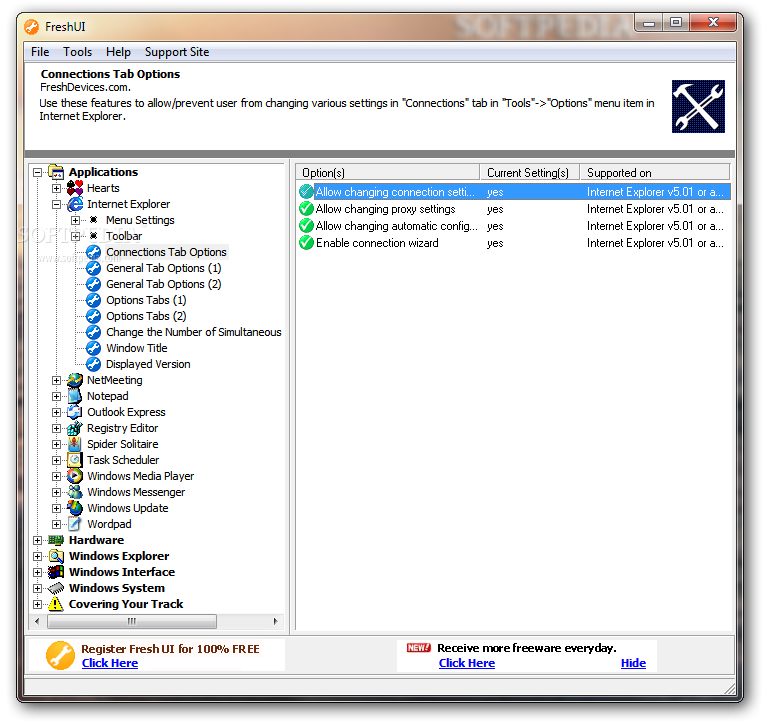Expand the Covering Your Track category
Screen dimensions: 764x723
coord(38,605)
